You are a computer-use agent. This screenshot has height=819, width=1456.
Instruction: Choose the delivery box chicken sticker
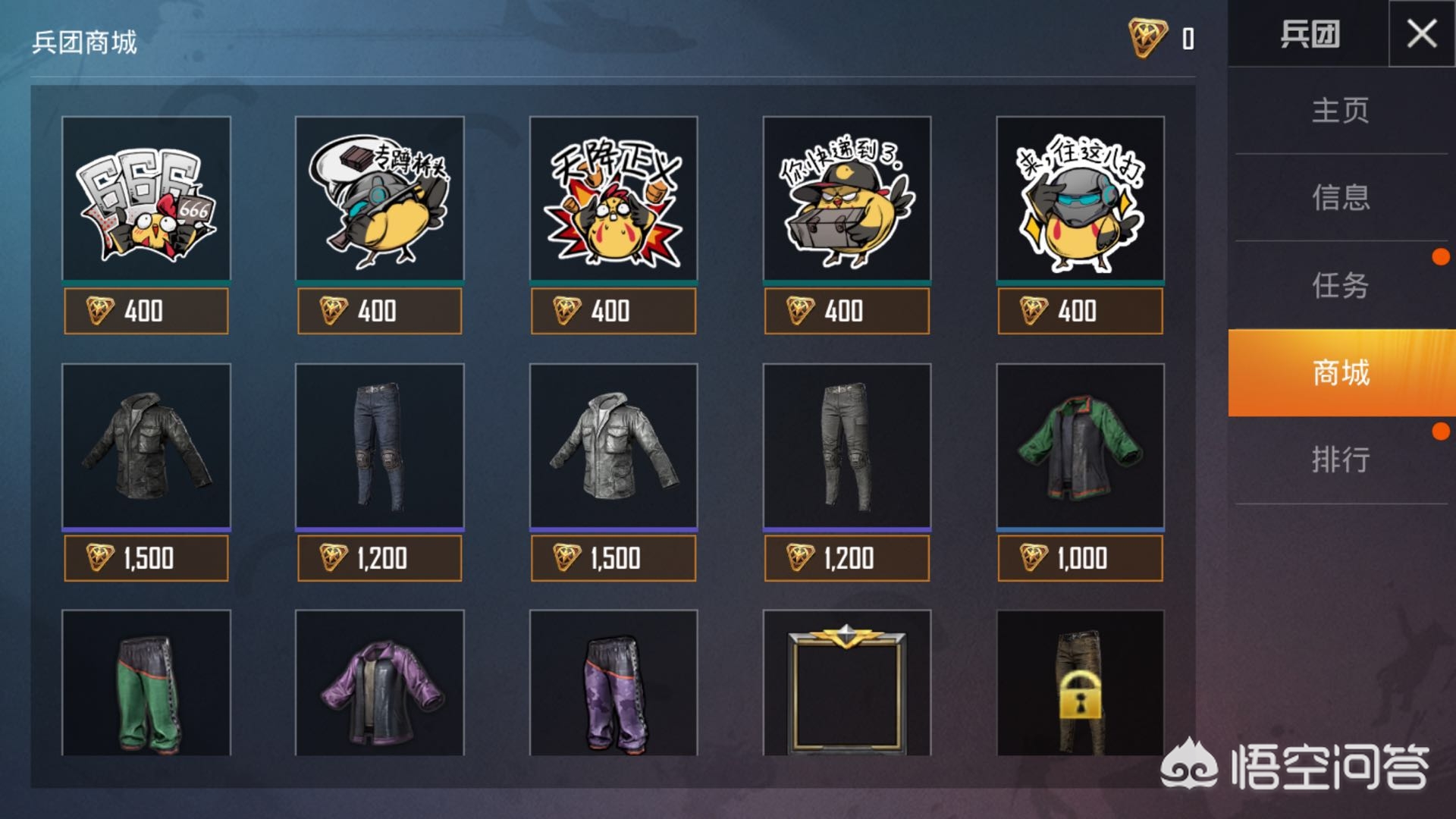[847, 199]
